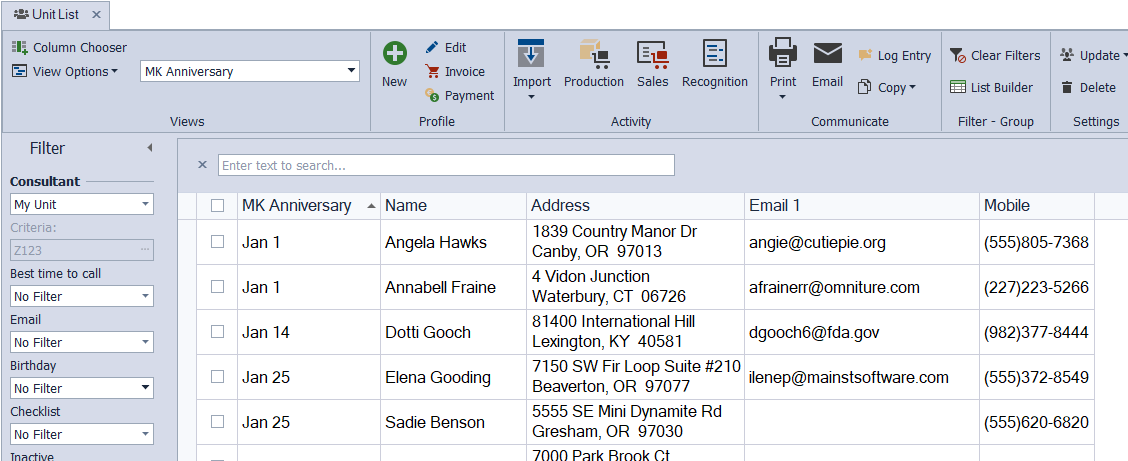Open the View Options menu
The width and height of the screenshot is (1128, 461).
(x=65, y=71)
